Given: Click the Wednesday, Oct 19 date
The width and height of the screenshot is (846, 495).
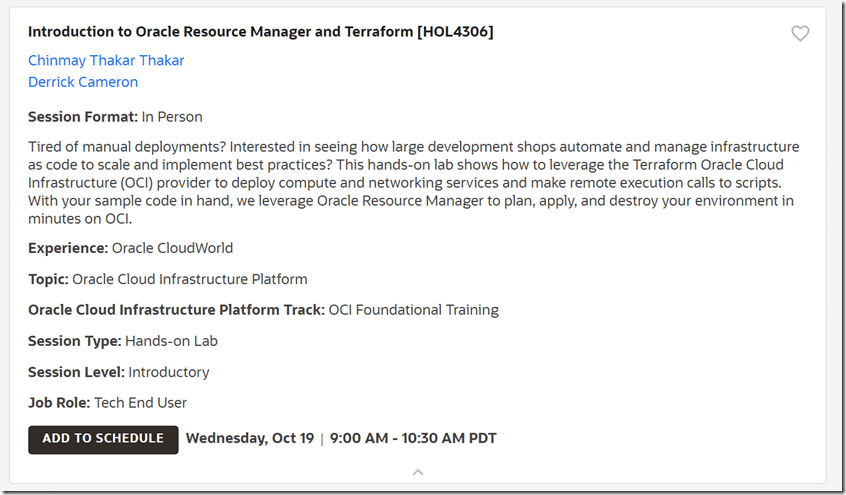Looking at the screenshot, I should click(x=250, y=438).
